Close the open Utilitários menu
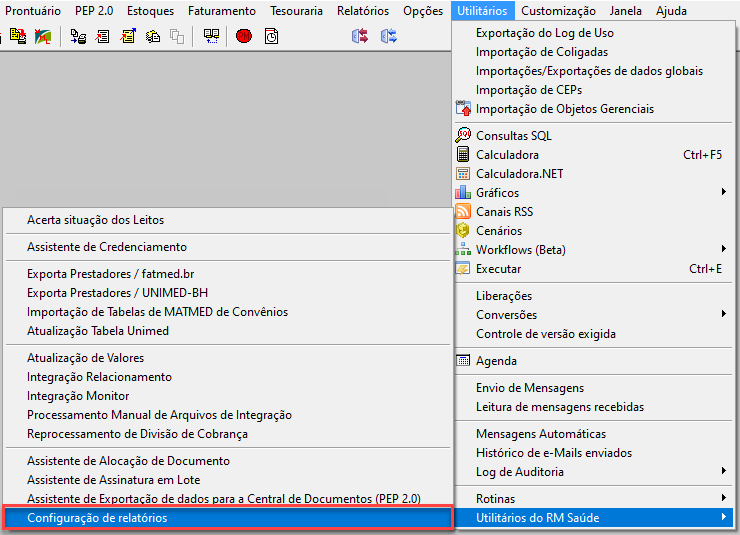The width and height of the screenshot is (740, 535). point(482,10)
